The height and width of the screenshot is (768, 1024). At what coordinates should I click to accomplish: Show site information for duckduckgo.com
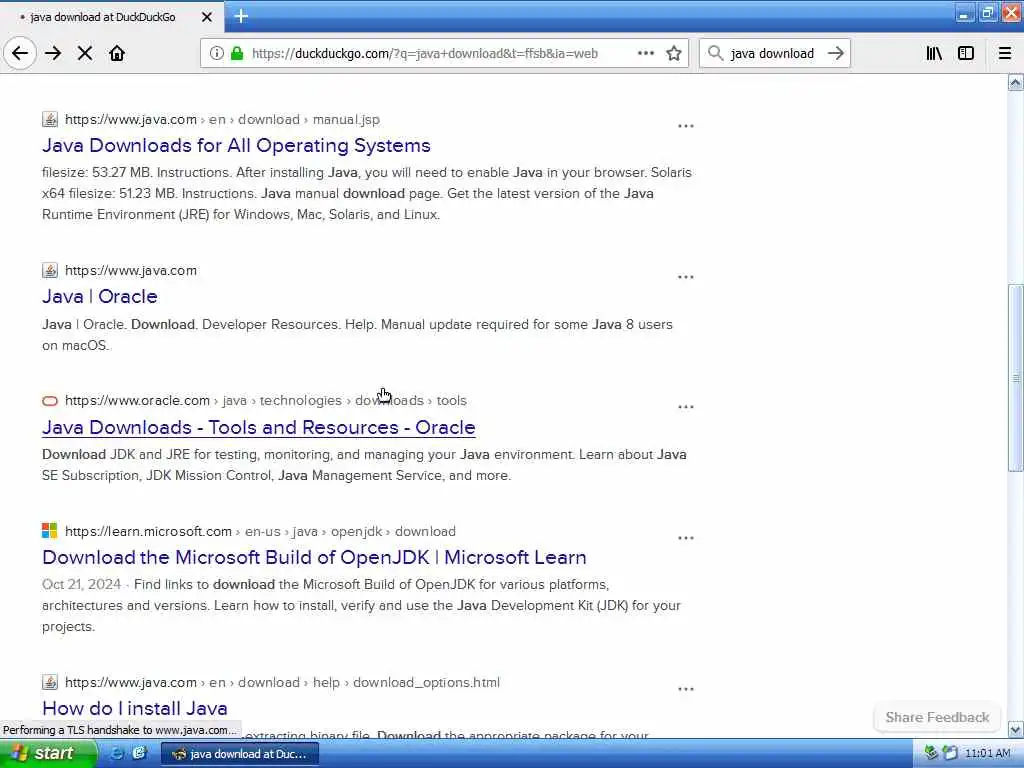point(216,53)
